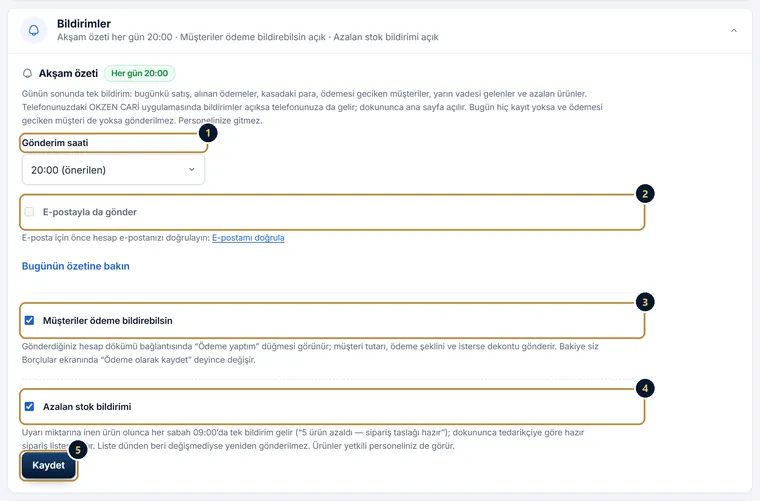Click the 'Bildirimler' section title
Screen dimensions: 760x501
pyautogui.click(x=84, y=24)
